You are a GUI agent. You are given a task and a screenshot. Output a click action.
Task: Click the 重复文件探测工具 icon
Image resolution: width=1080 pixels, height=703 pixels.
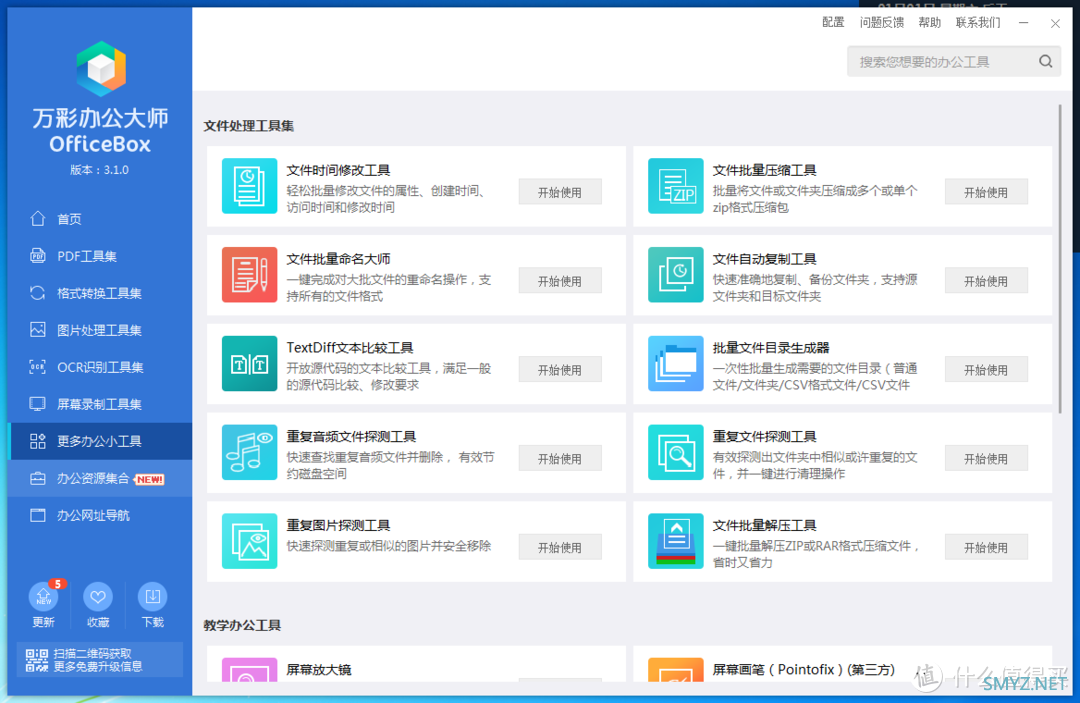click(x=676, y=452)
